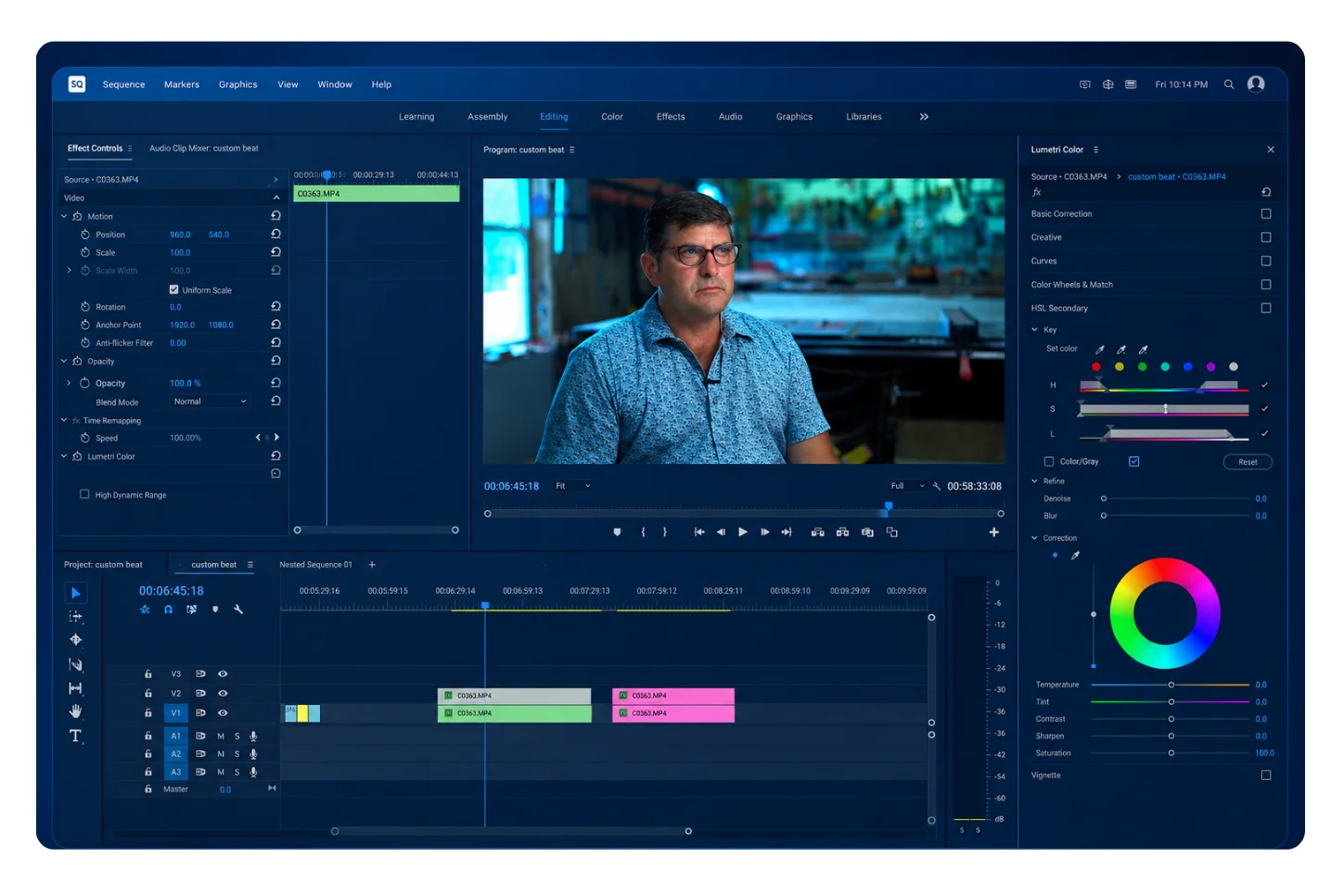Select the red color swatch in Key
The image size is (1344, 896).
(x=1096, y=366)
